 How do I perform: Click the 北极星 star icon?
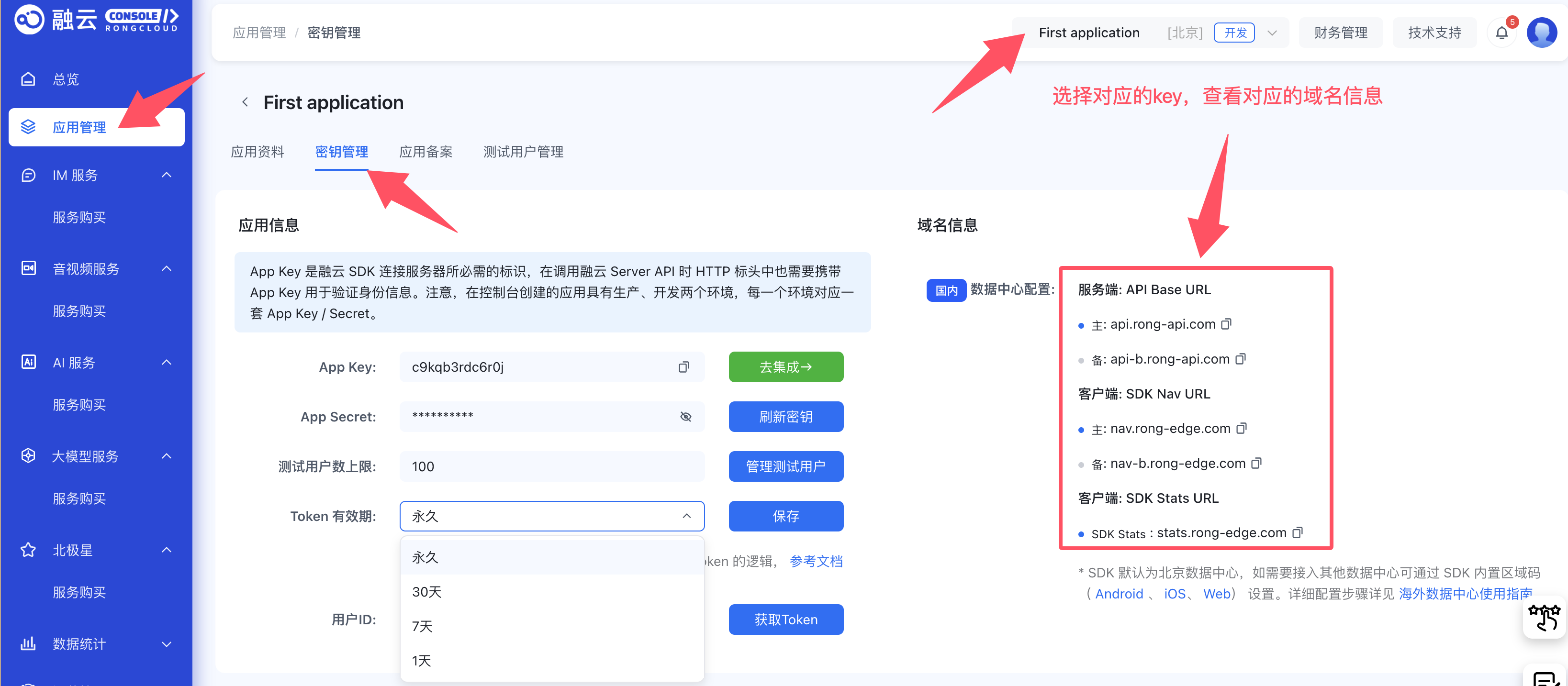pos(28,550)
